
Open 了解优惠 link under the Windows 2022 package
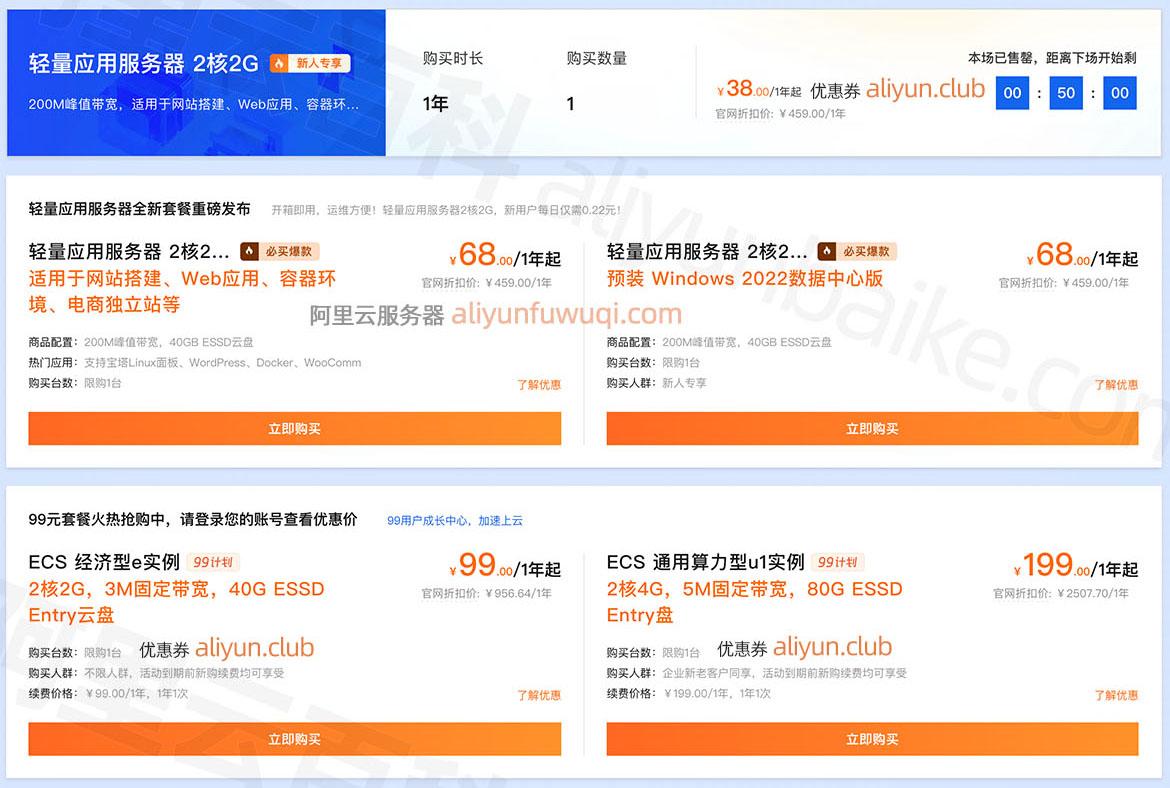click(x=1116, y=384)
